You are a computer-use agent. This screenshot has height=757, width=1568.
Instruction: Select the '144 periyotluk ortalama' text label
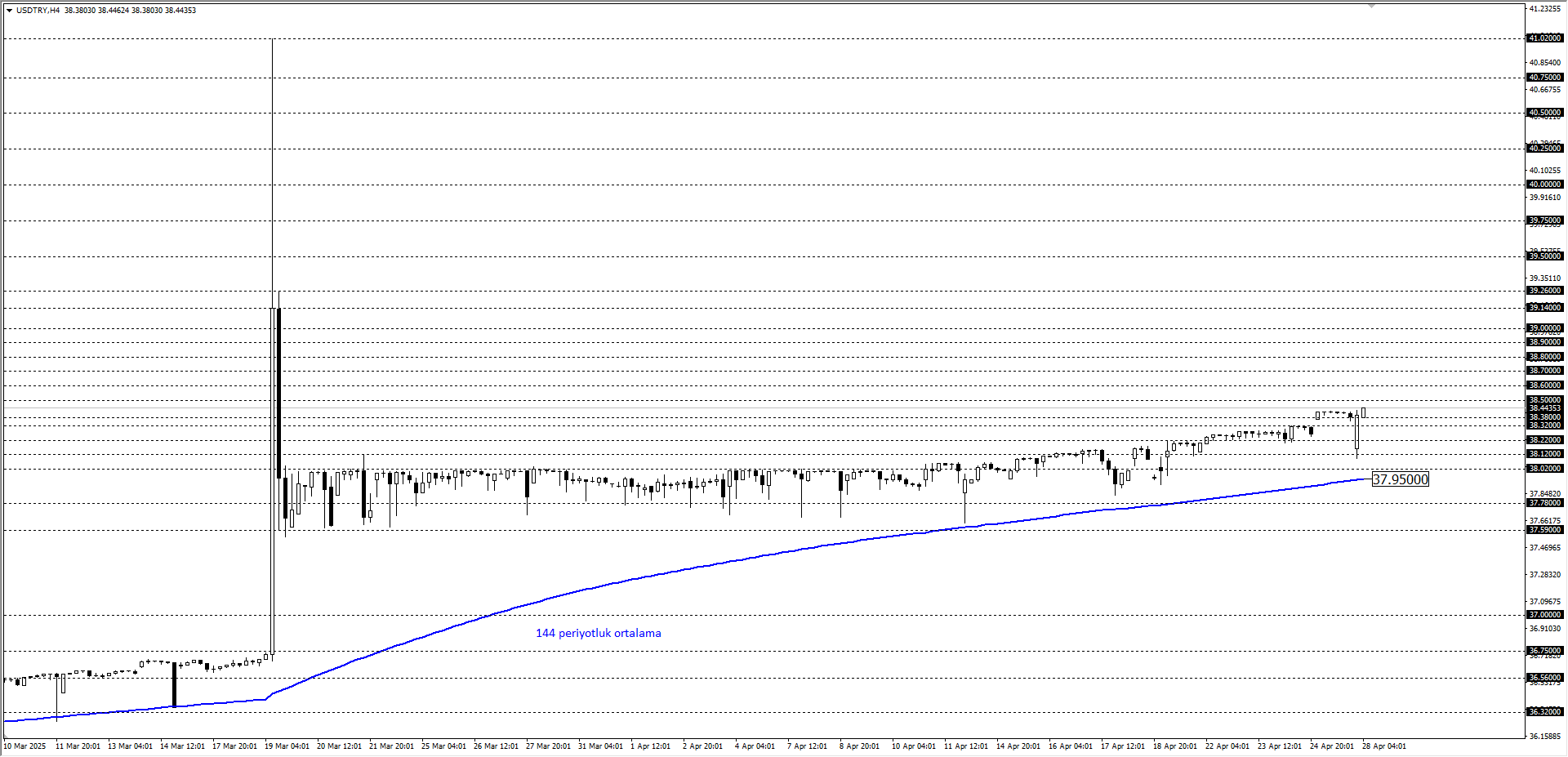(x=599, y=633)
